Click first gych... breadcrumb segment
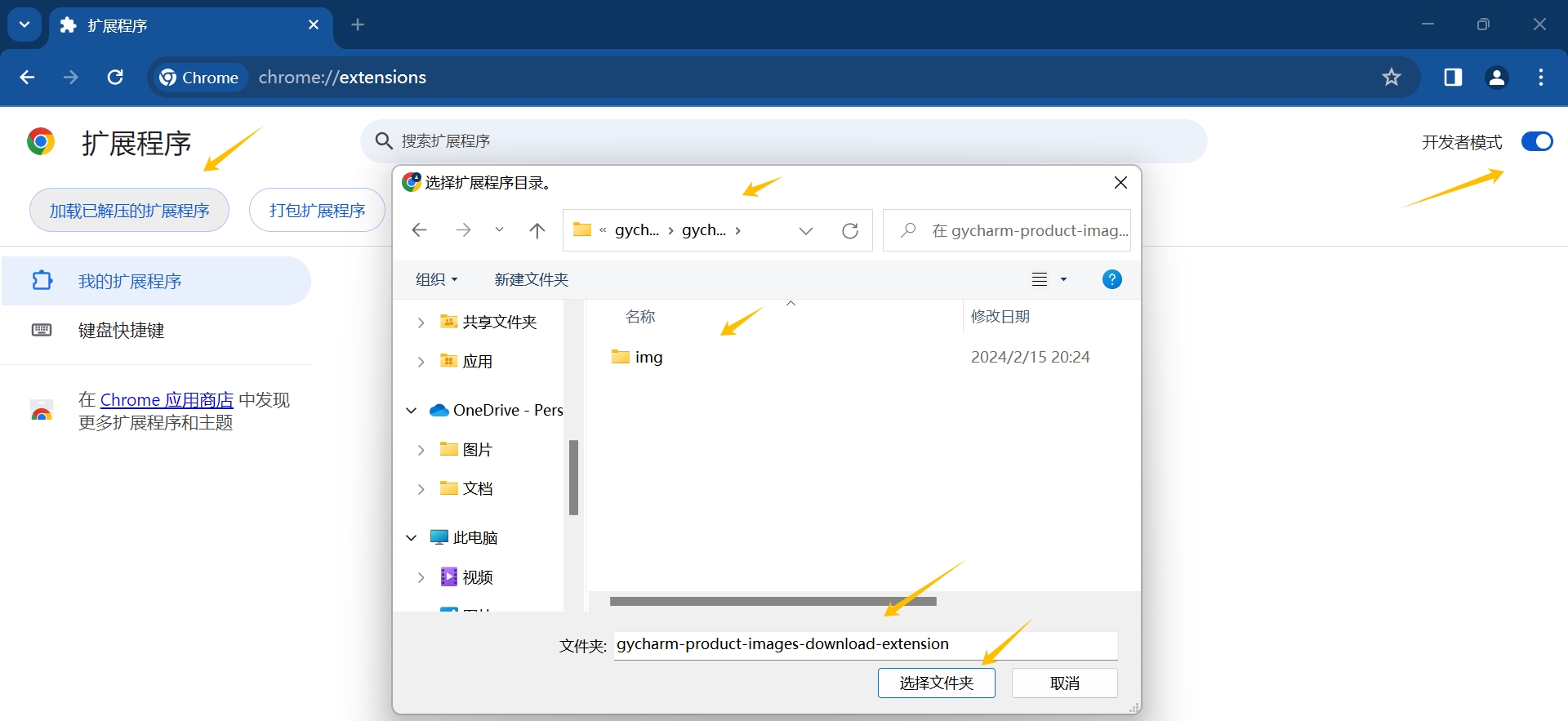 637,230
